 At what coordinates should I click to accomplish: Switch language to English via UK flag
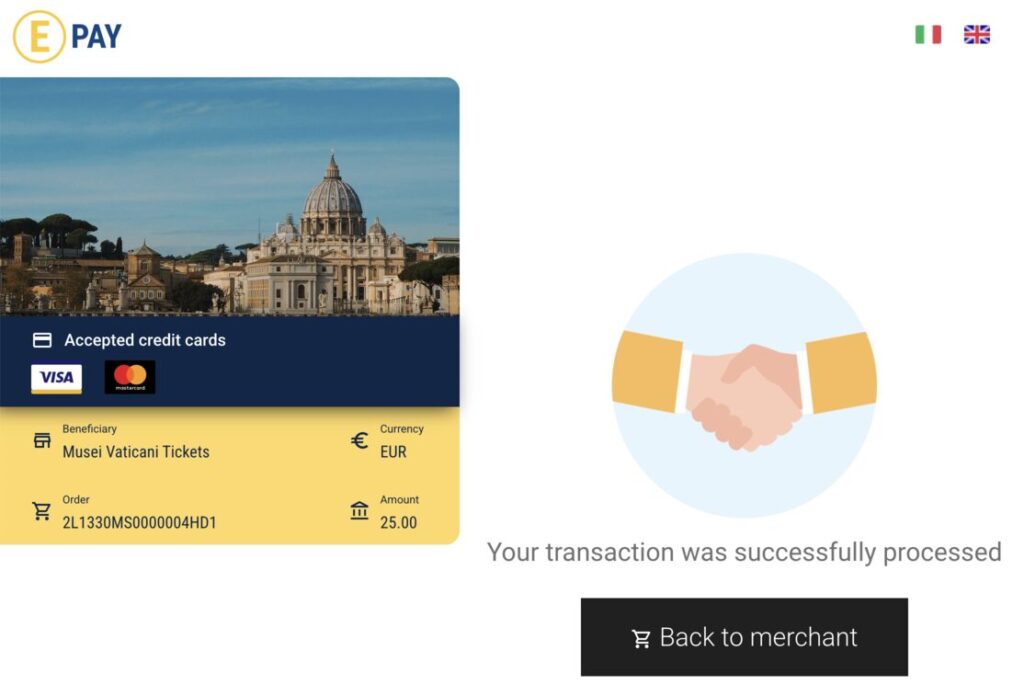[x=976, y=35]
